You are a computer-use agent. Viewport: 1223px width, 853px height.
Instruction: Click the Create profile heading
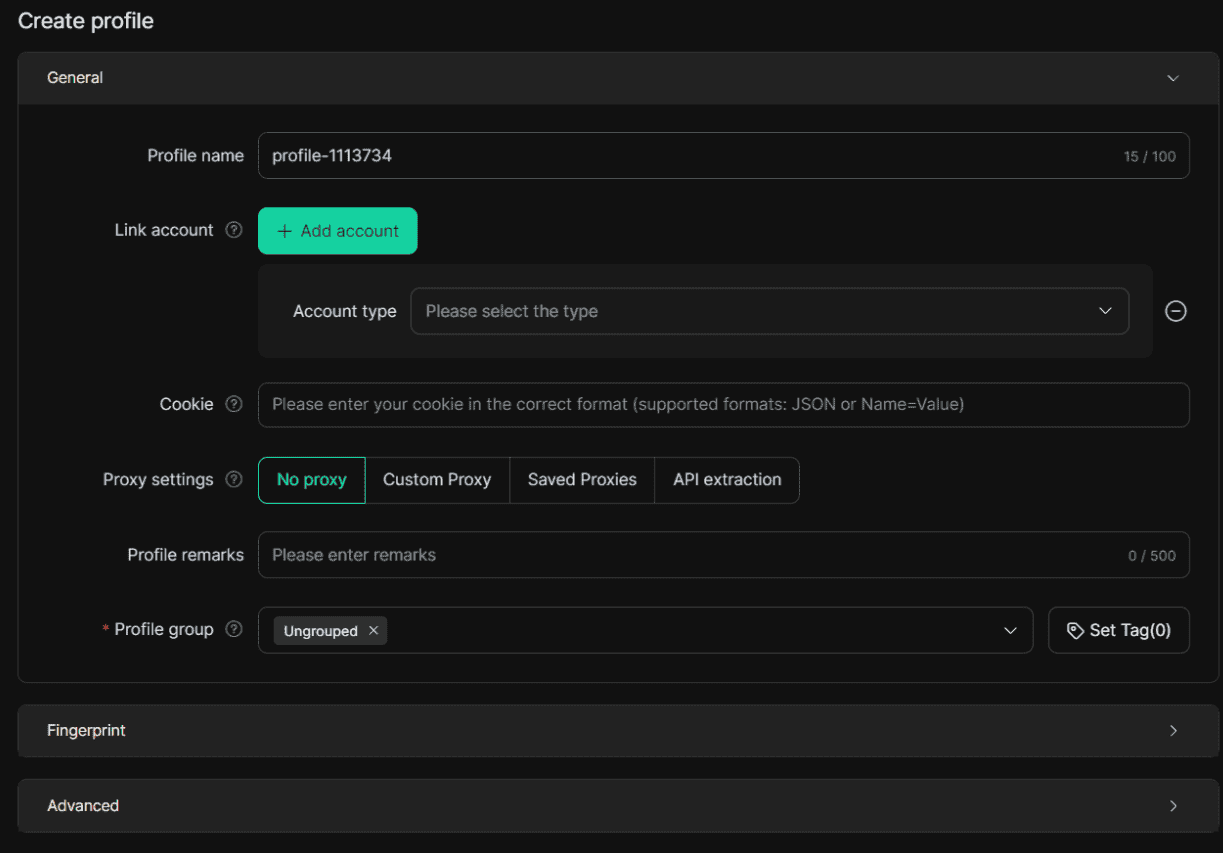86,20
